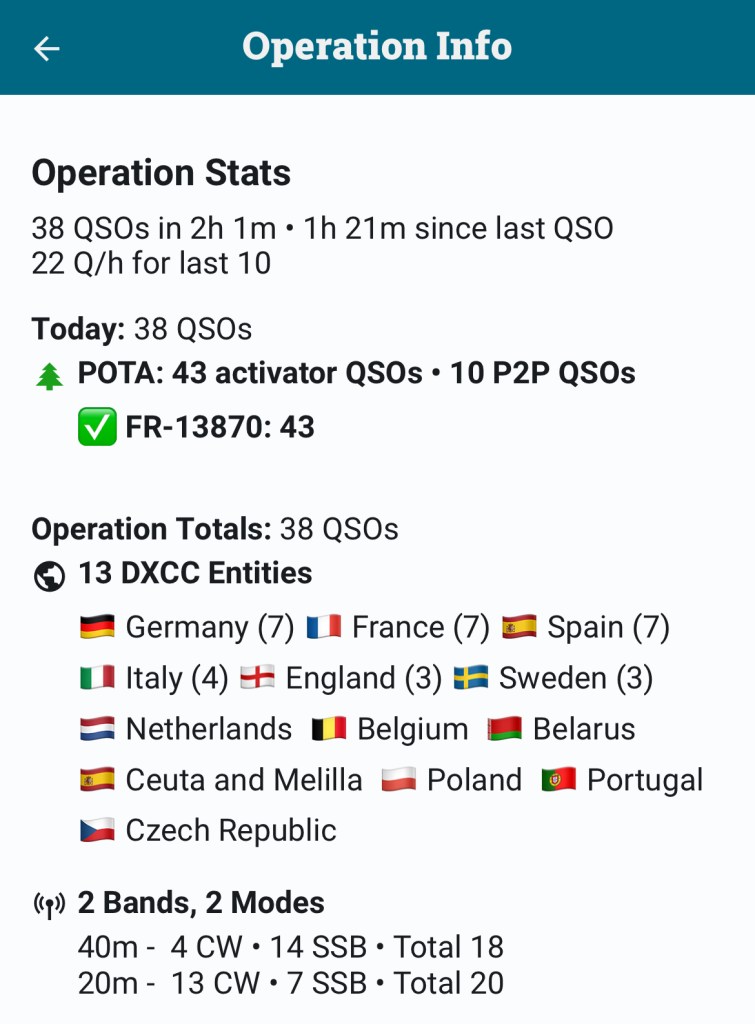This screenshot has width=755, height=1024.
Task: Click the France flag icon
Action: [x=324, y=627]
